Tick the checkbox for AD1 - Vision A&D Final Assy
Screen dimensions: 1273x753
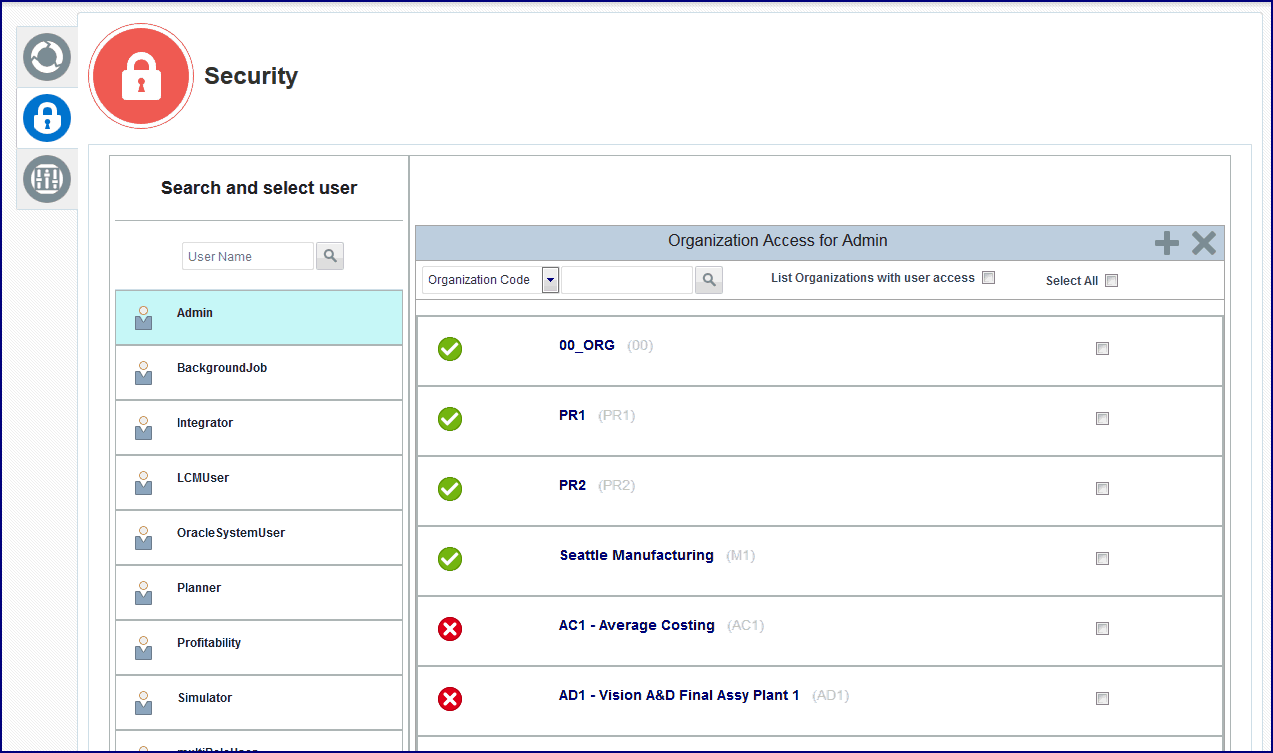click(1102, 699)
